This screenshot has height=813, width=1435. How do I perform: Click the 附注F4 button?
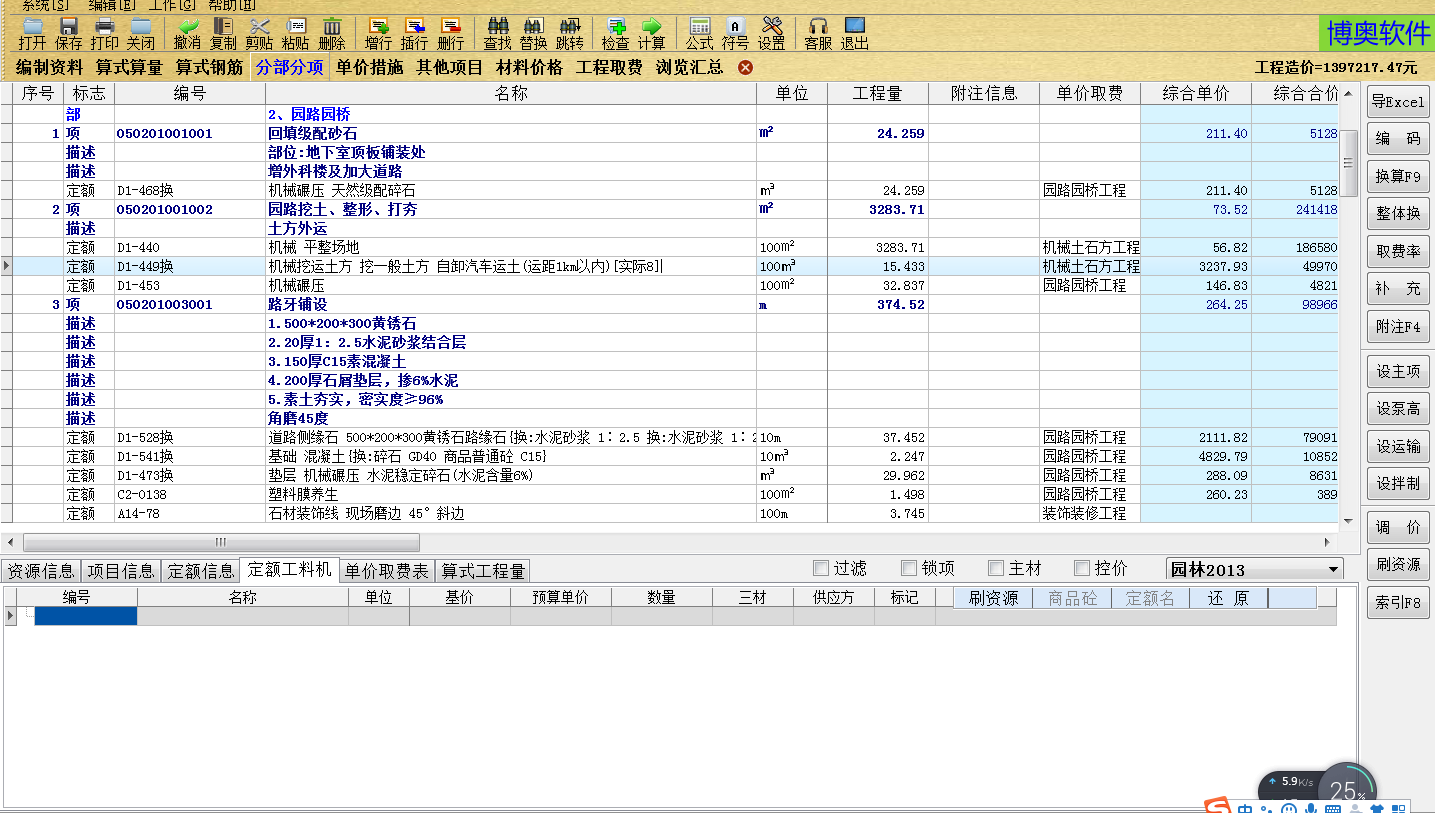point(1398,326)
